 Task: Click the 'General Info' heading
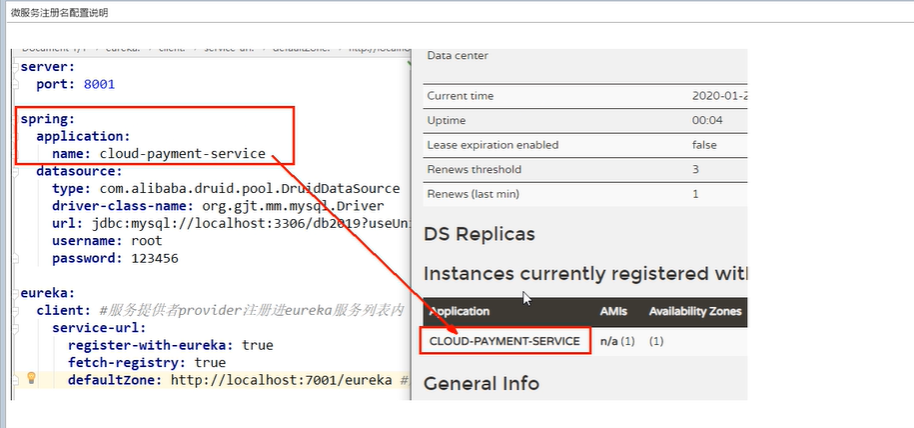coord(481,384)
